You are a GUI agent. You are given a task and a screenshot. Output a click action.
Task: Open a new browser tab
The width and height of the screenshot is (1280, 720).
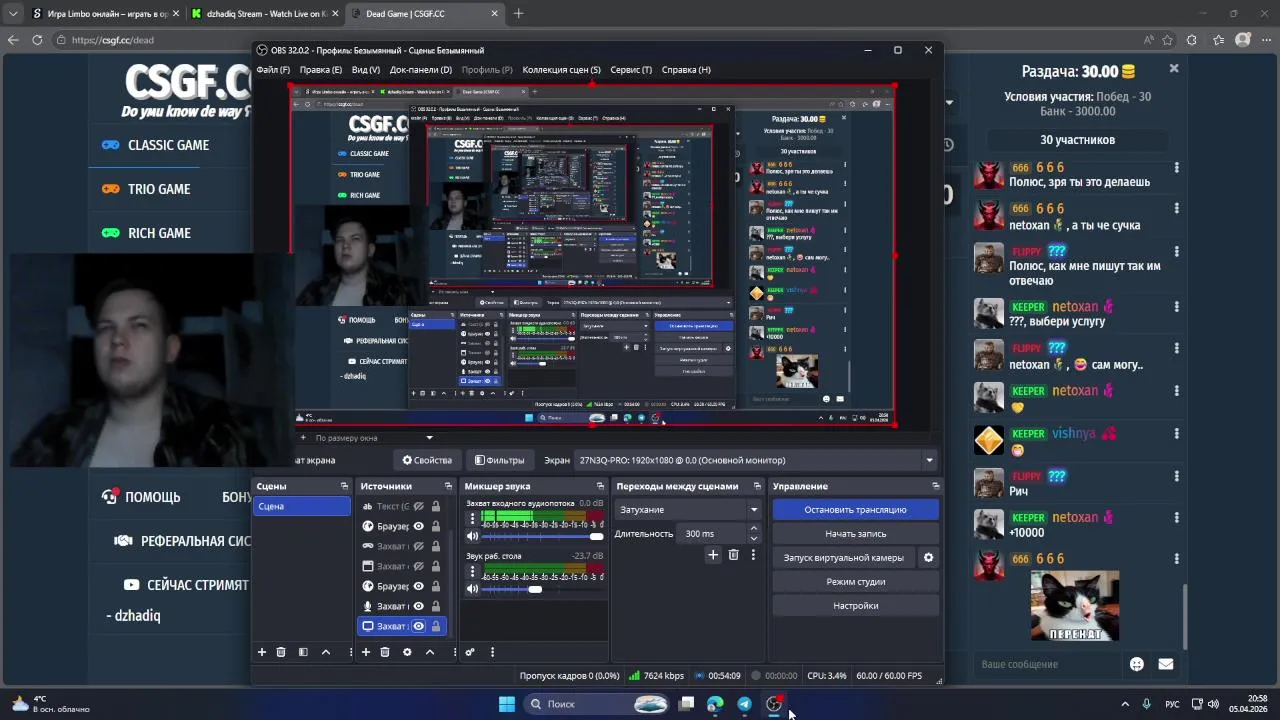click(x=518, y=14)
